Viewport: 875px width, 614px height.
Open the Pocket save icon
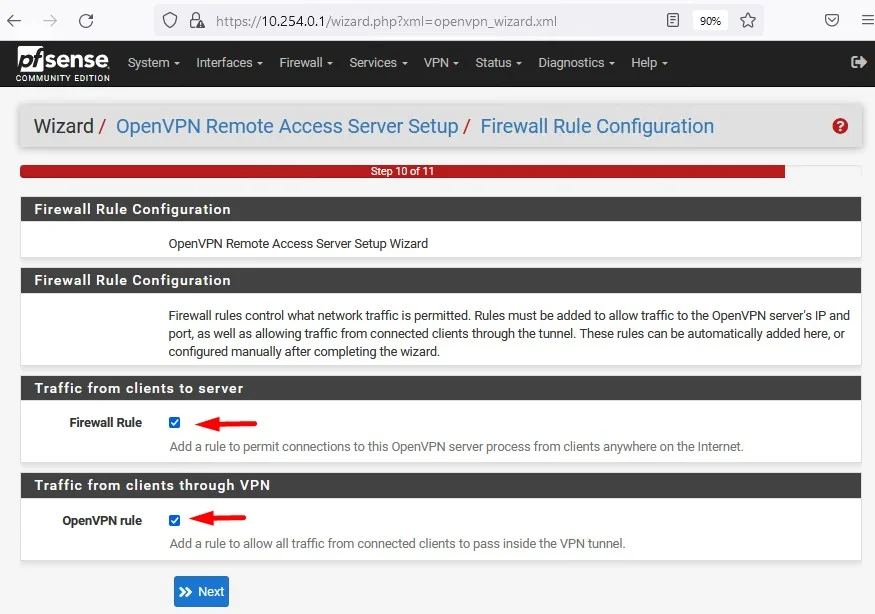(x=831, y=21)
